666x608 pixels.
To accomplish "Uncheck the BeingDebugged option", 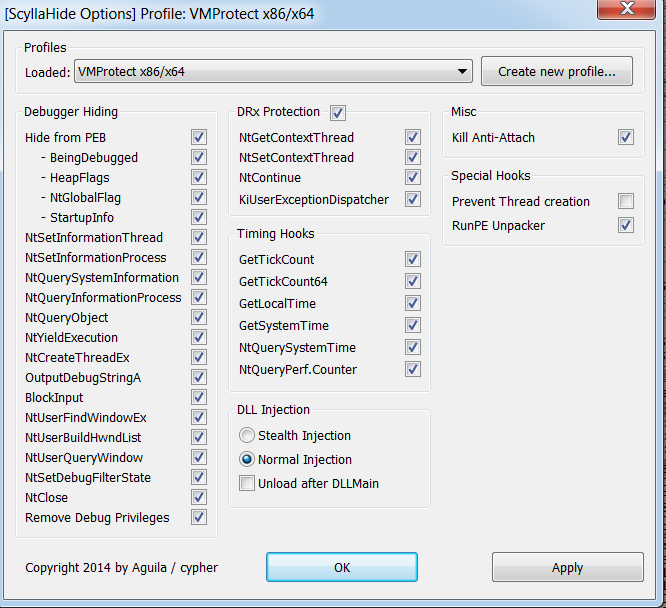I will [x=199, y=157].
